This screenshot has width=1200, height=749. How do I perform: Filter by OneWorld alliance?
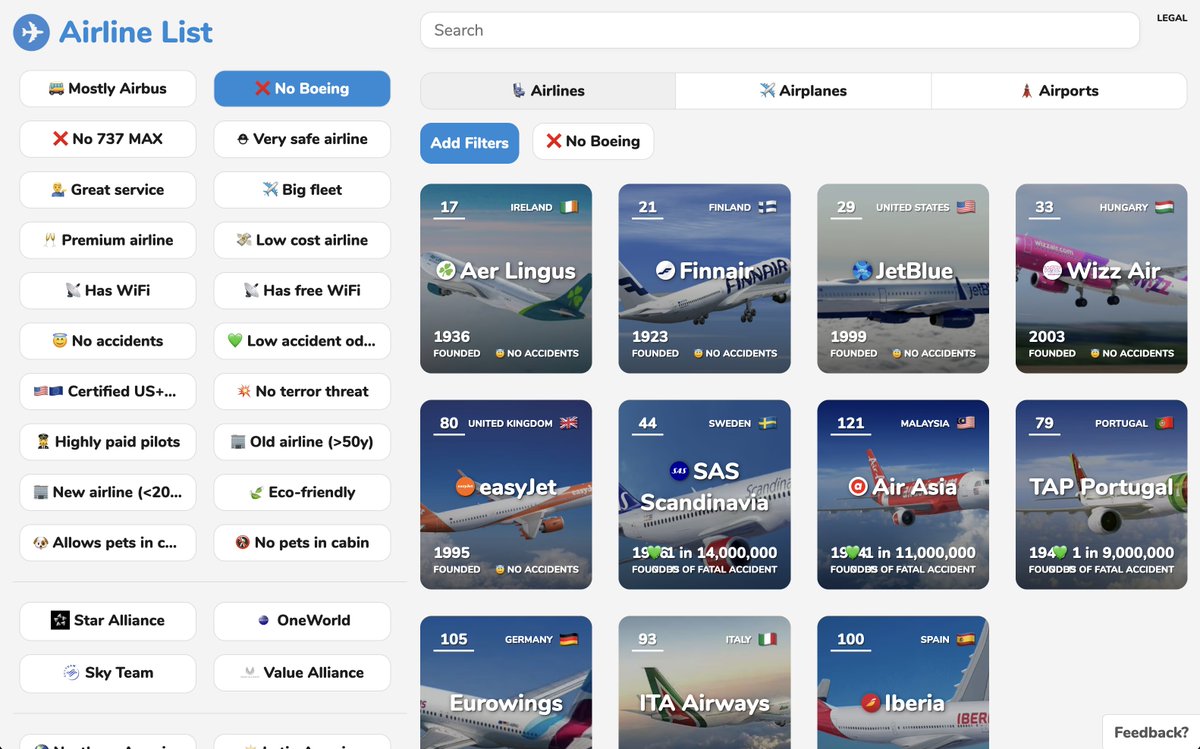(302, 621)
